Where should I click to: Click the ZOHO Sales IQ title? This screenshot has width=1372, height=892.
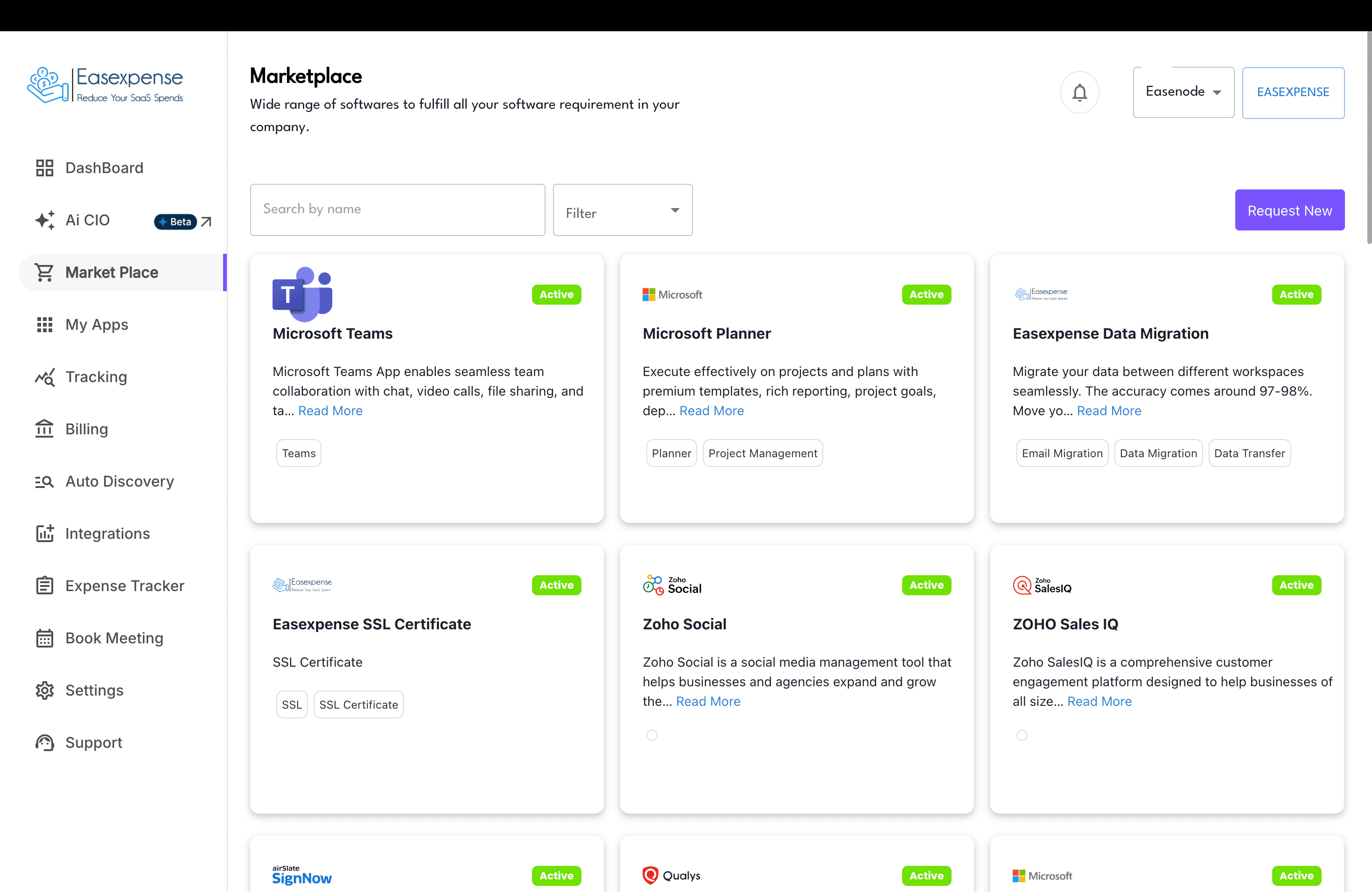tap(1065, 625)
